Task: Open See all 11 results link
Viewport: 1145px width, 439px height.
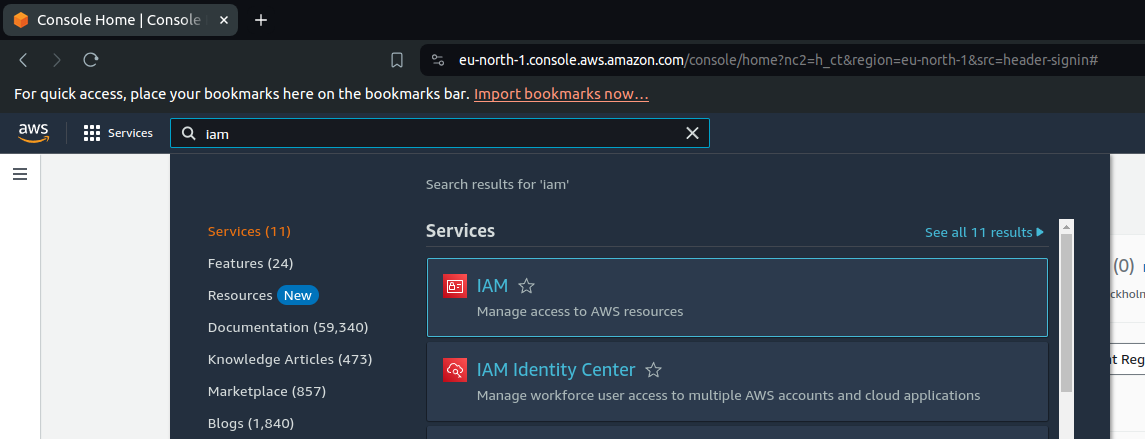Action: click(x=984, y=232)
